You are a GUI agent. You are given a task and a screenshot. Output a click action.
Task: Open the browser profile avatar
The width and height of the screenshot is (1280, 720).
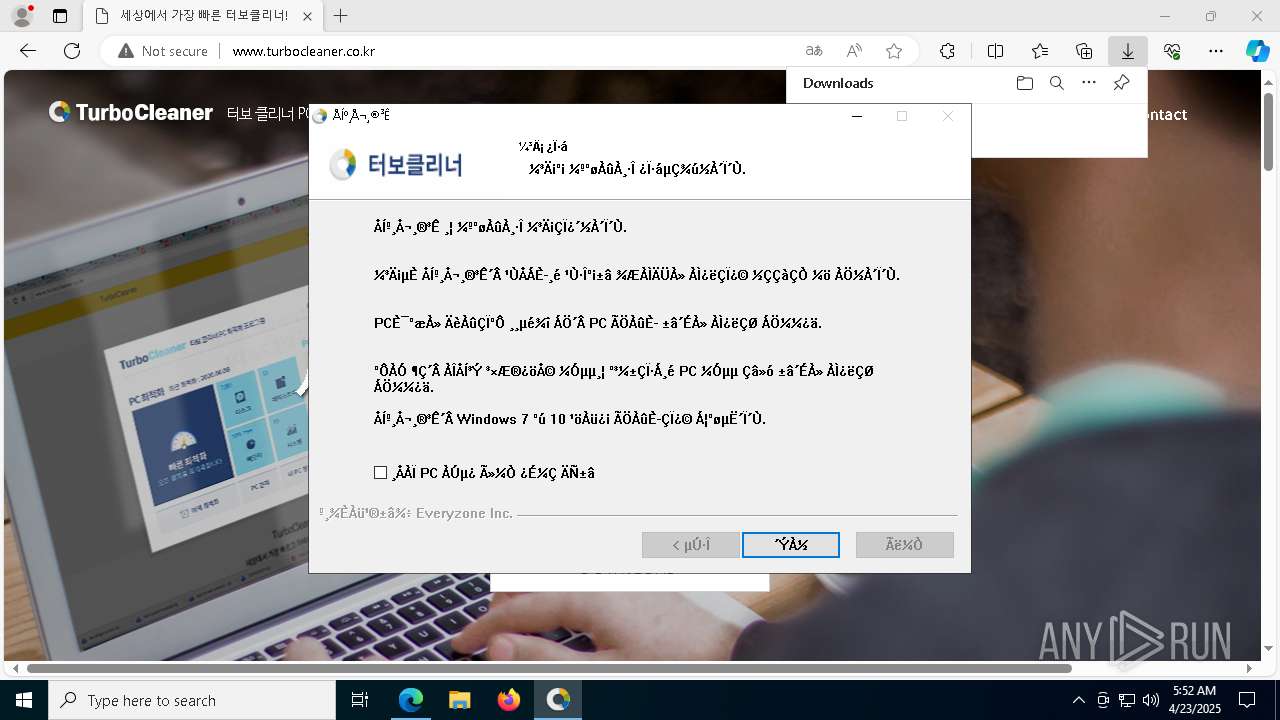coord(22,16)
